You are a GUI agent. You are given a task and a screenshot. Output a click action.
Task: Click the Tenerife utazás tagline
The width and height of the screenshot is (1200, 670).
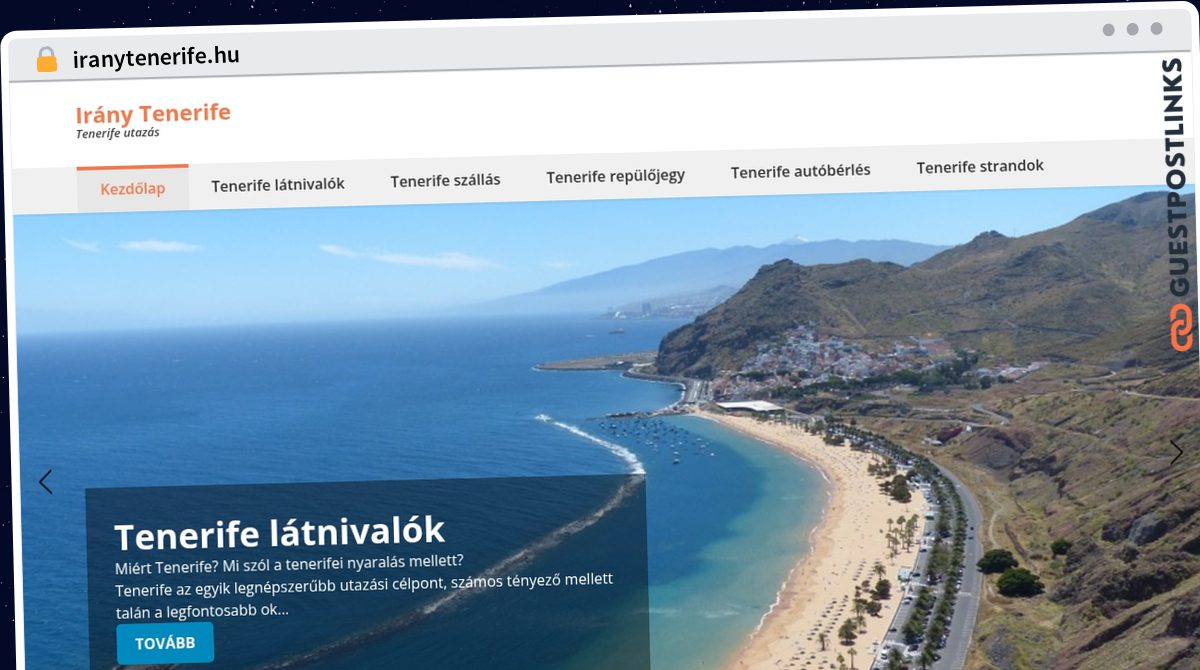click(118, 133)
